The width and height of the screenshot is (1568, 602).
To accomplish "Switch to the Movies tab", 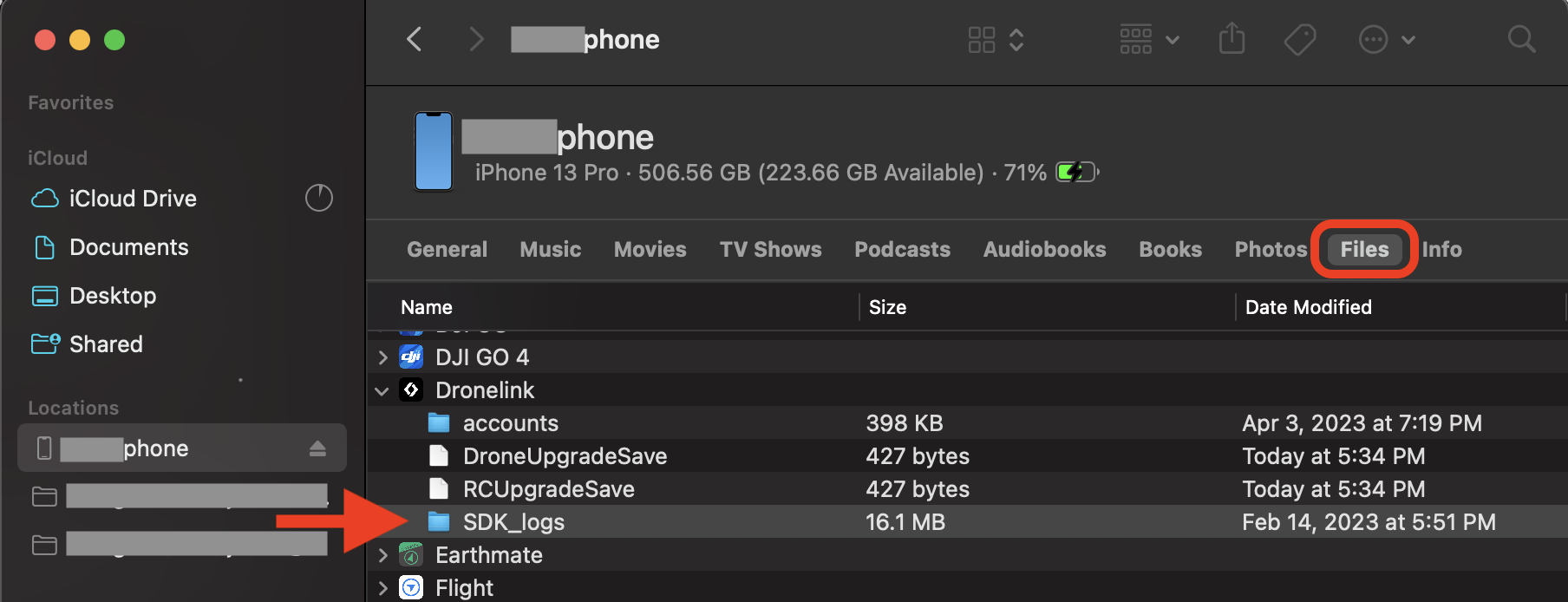I will tap(650, 250).
